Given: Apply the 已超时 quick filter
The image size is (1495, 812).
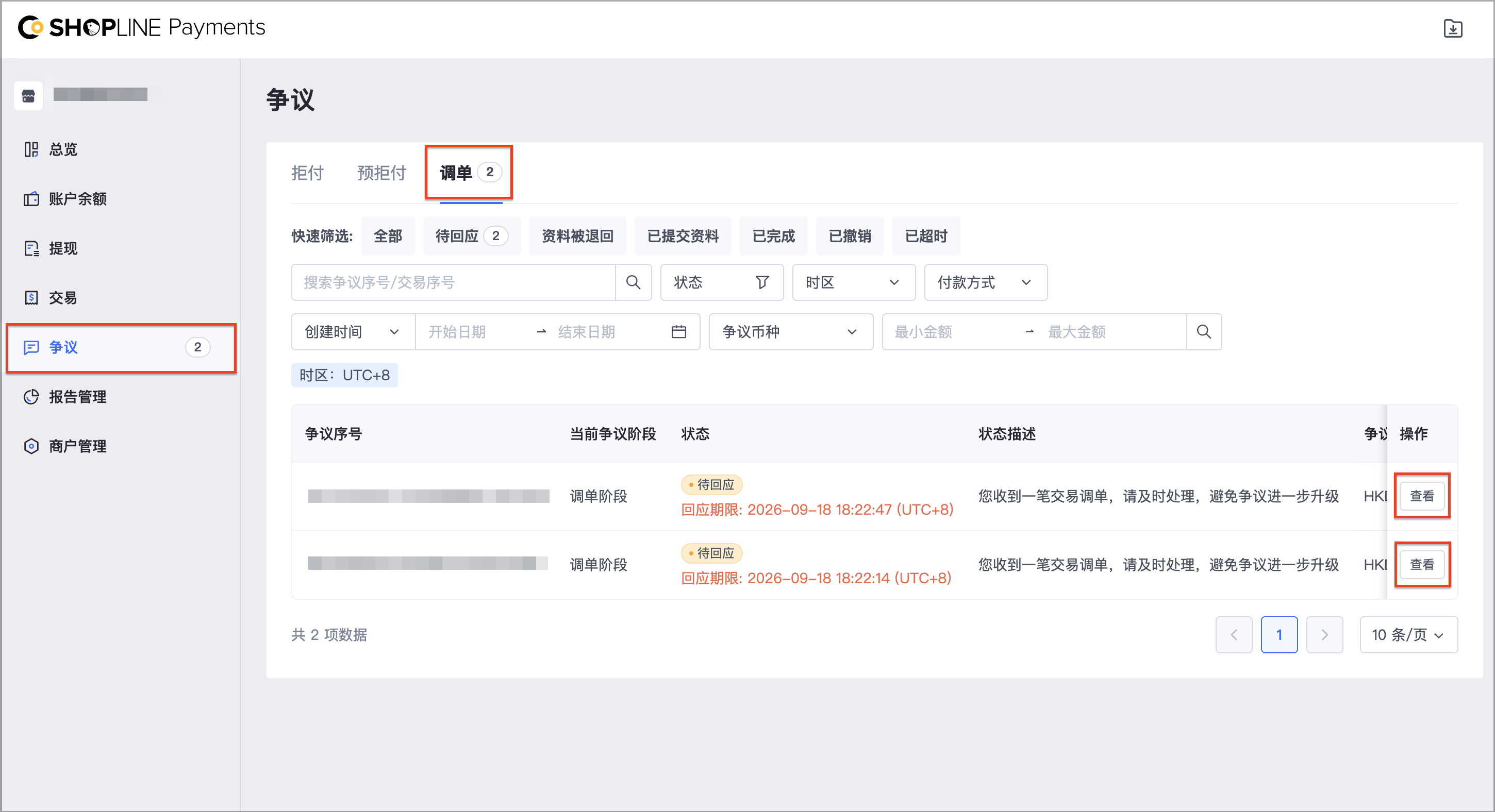Looking at the screenshot, I should click(926, 236).
